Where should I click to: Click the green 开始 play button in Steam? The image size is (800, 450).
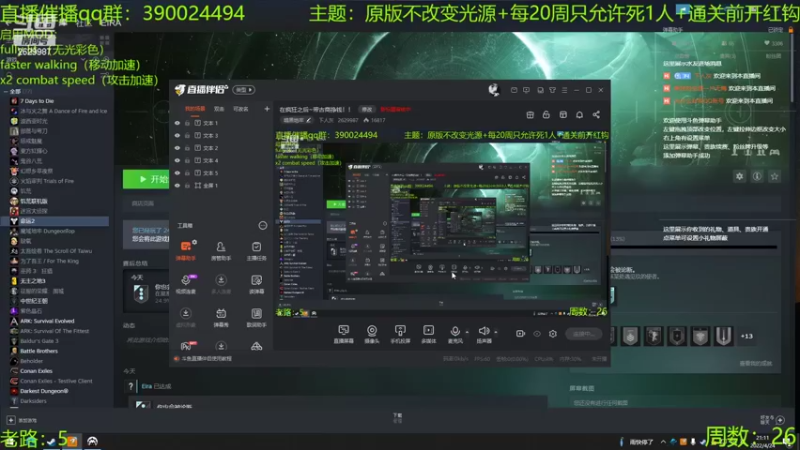click(x=146, y=179)
